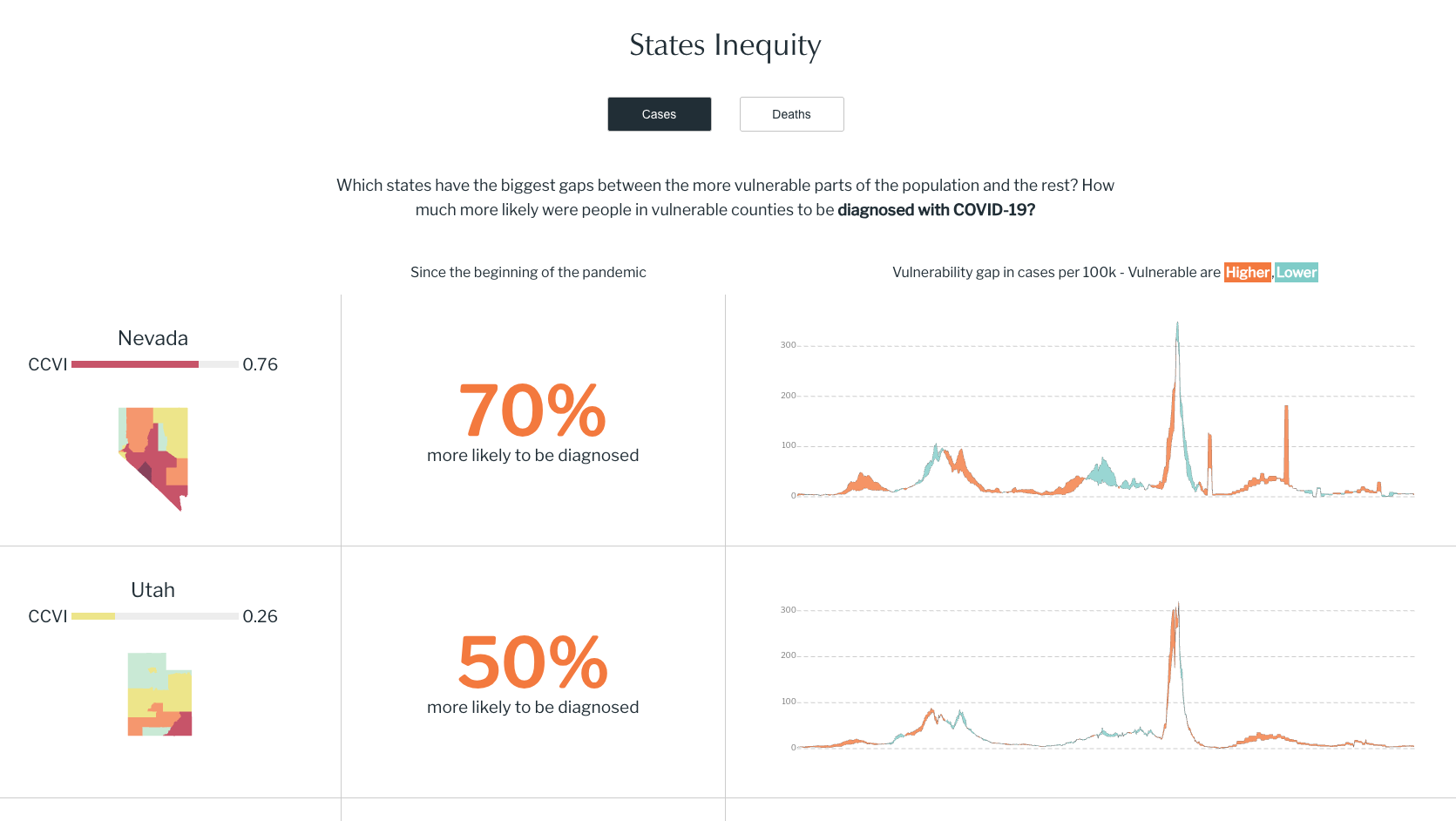Click Utah's 50% statistic
This screenshot has width=1456, height=821.
532,662
